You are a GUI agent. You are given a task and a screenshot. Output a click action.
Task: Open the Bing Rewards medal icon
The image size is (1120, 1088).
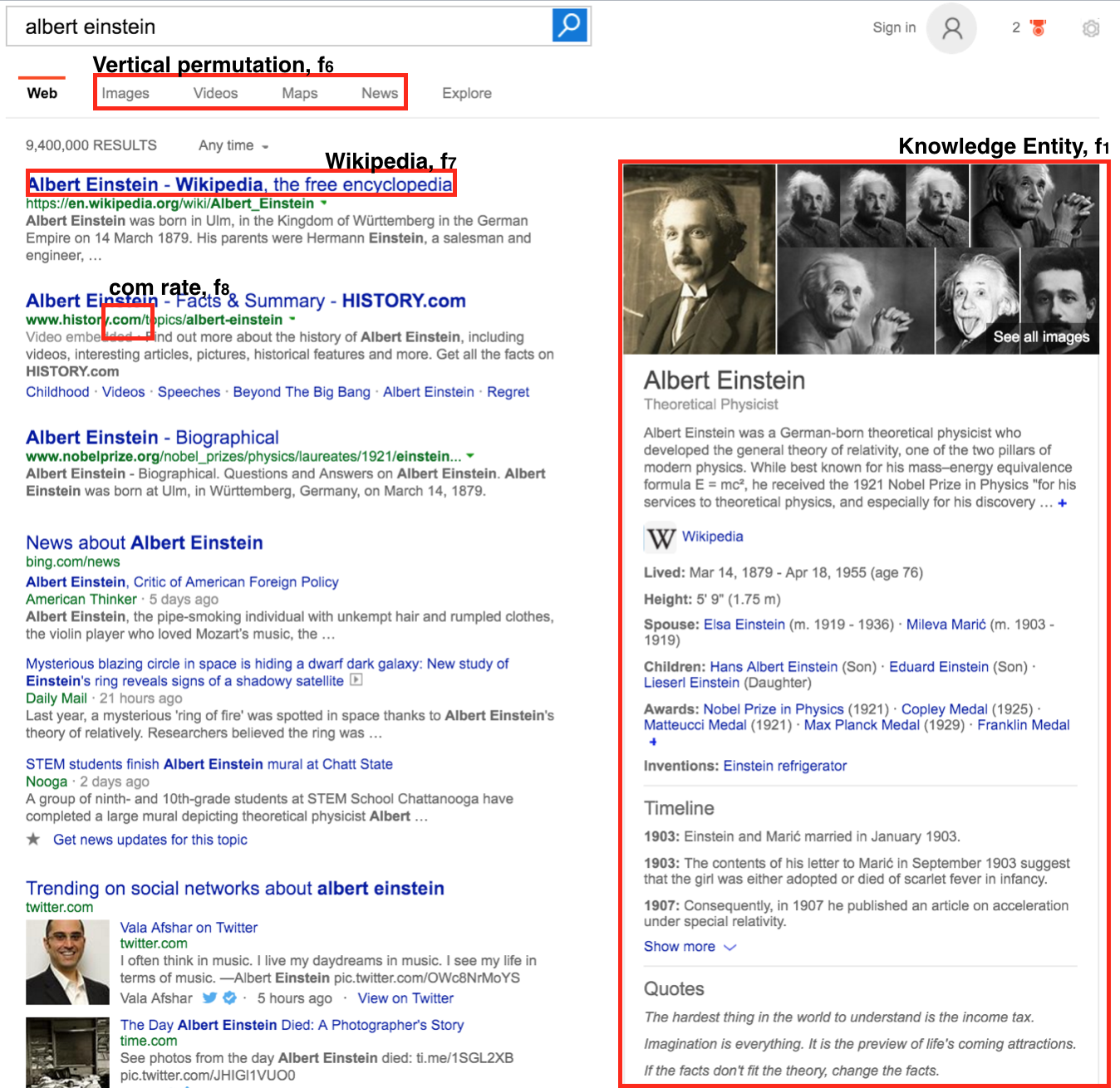click(1038, 27)
